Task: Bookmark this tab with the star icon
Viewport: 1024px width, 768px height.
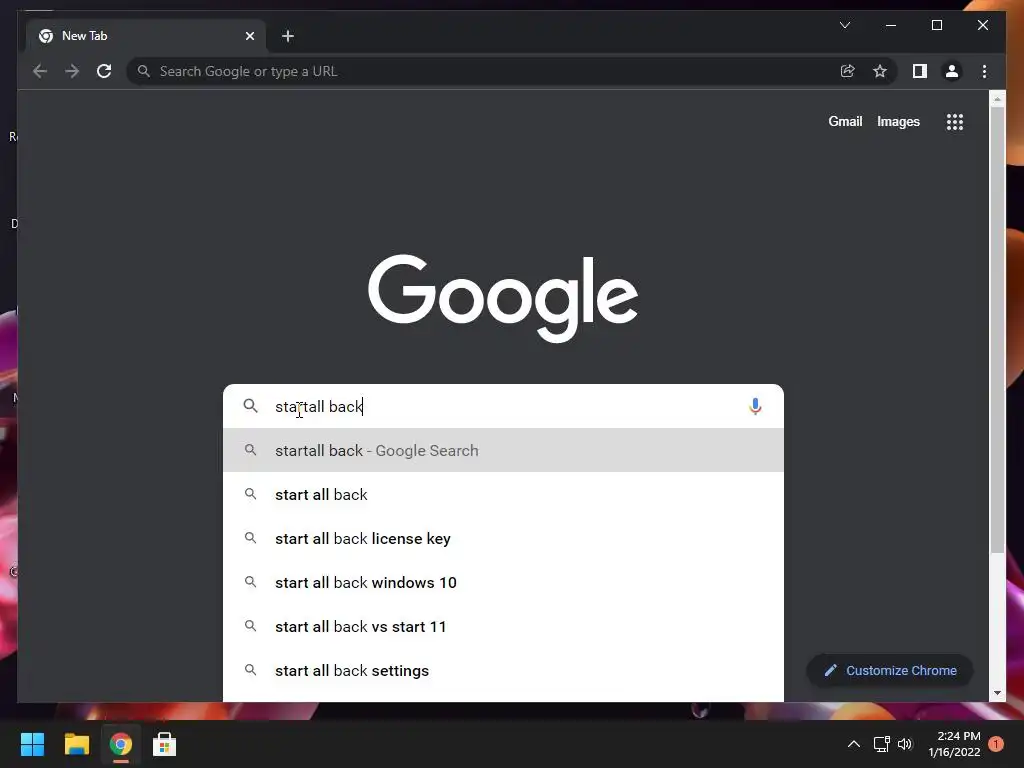Action: pyautogui.click(x=880, y=71)
